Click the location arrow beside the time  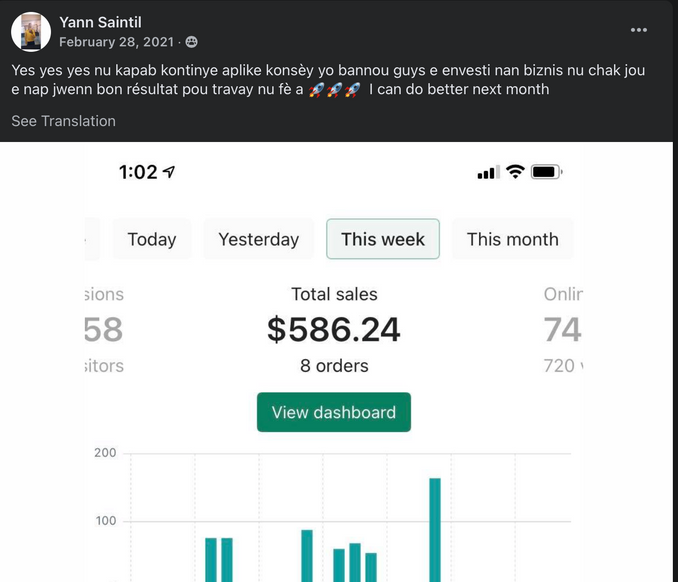pos(169,172)
